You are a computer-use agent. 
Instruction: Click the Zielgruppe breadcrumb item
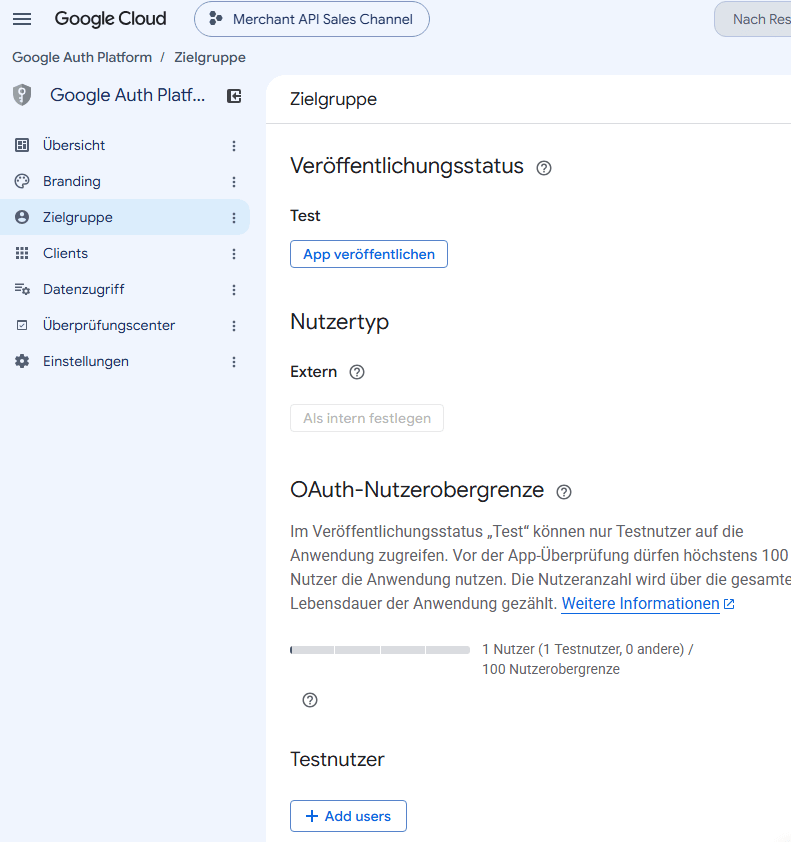(210, 57)
